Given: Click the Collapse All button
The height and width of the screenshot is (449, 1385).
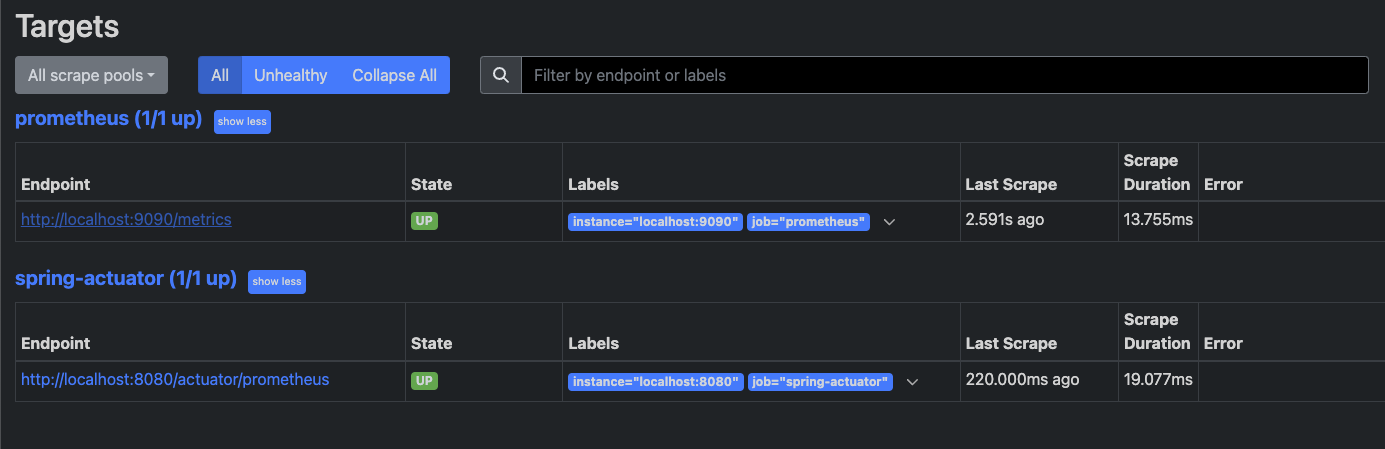Looking at the screenshot, I should [x=394, y=75].
